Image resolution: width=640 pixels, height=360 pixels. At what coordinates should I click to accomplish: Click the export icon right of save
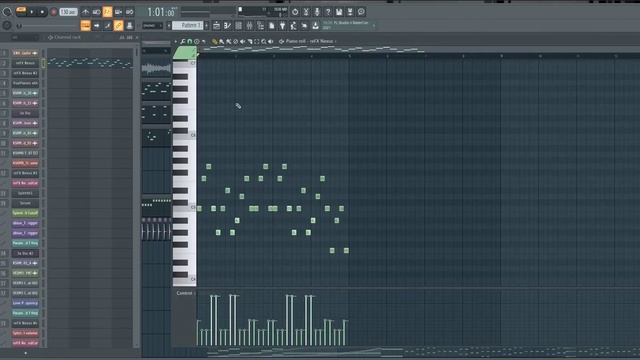click(x=350, y=12)
